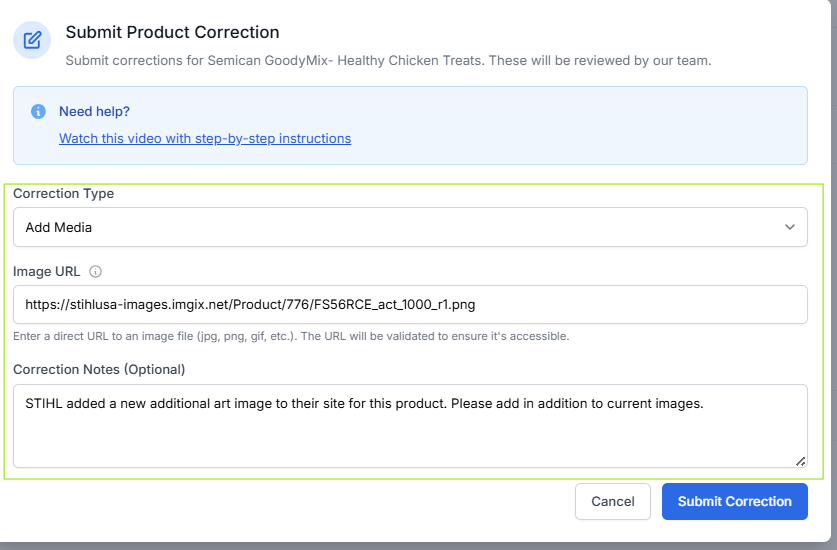Click the Need help? heading text

click(x=94, y=111)
